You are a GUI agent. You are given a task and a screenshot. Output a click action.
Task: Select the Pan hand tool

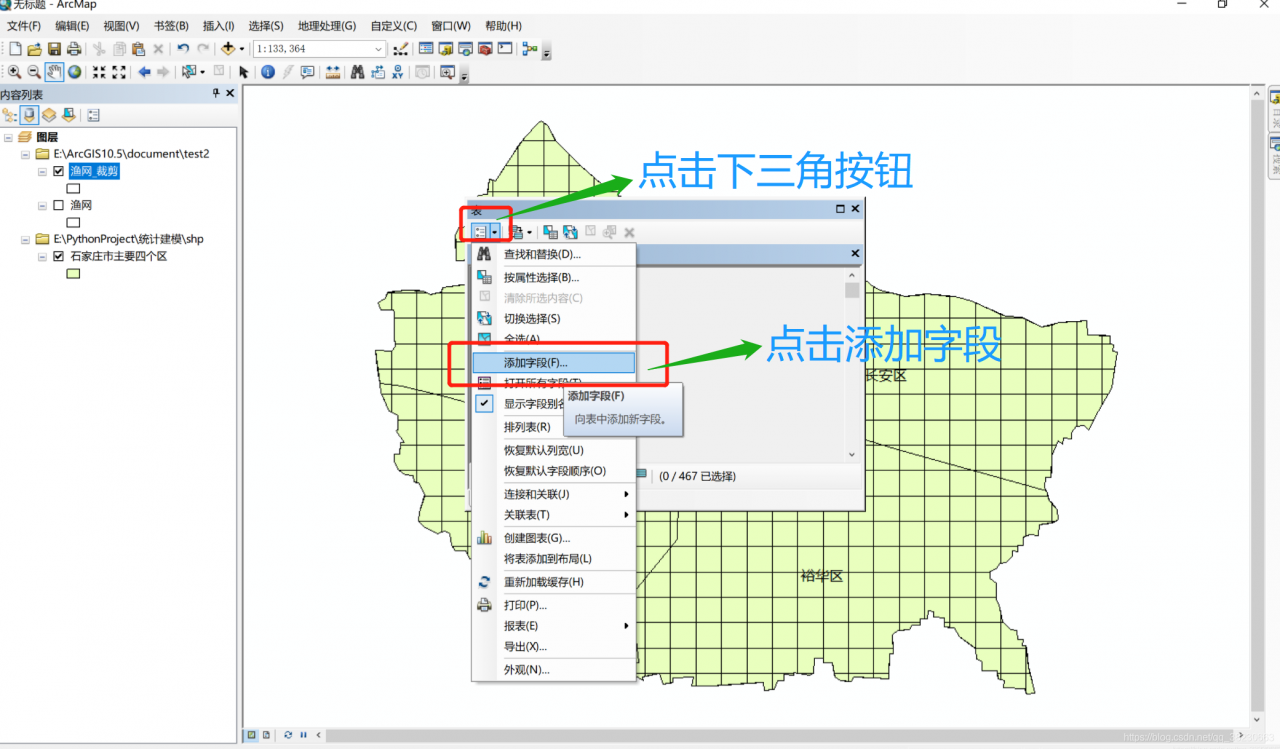click(x=54, y=72)
